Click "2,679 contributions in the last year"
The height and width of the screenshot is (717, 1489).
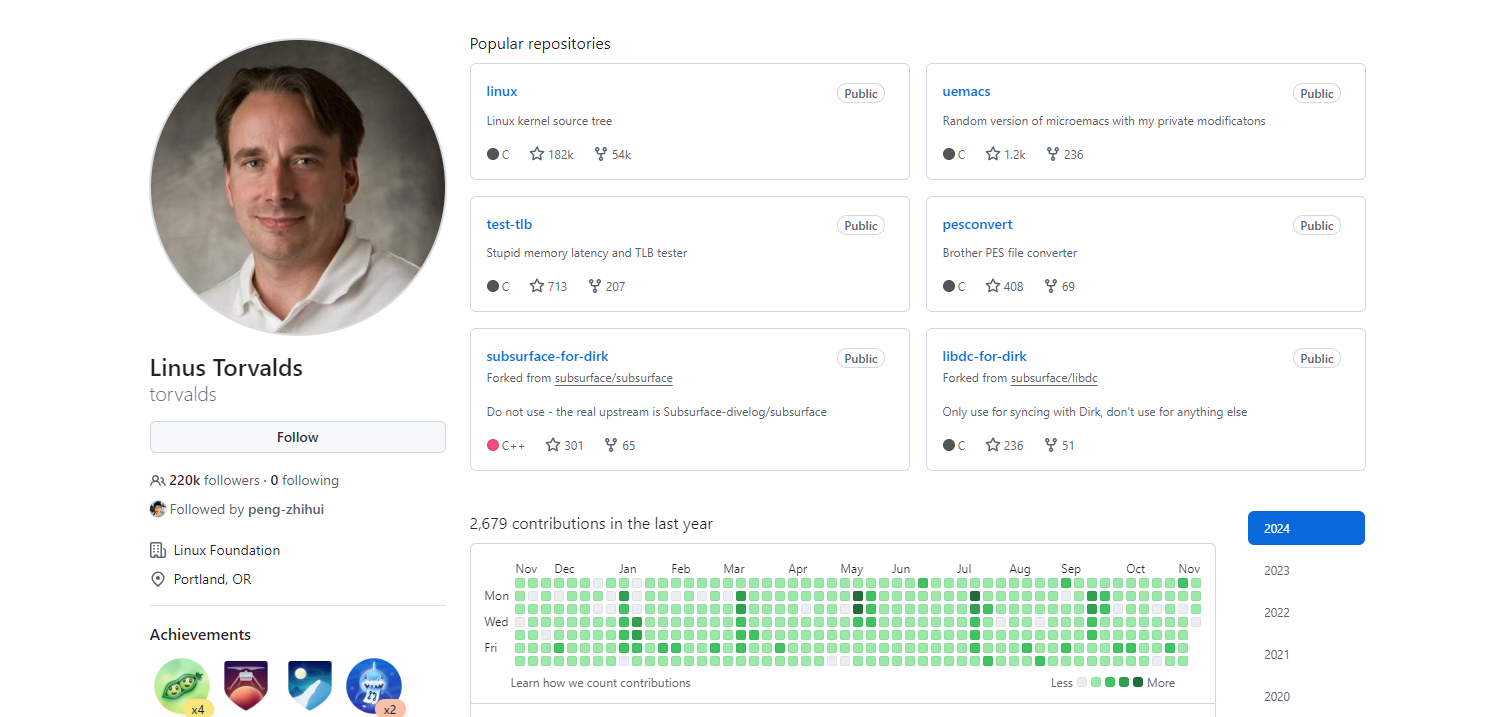[591, 523]
